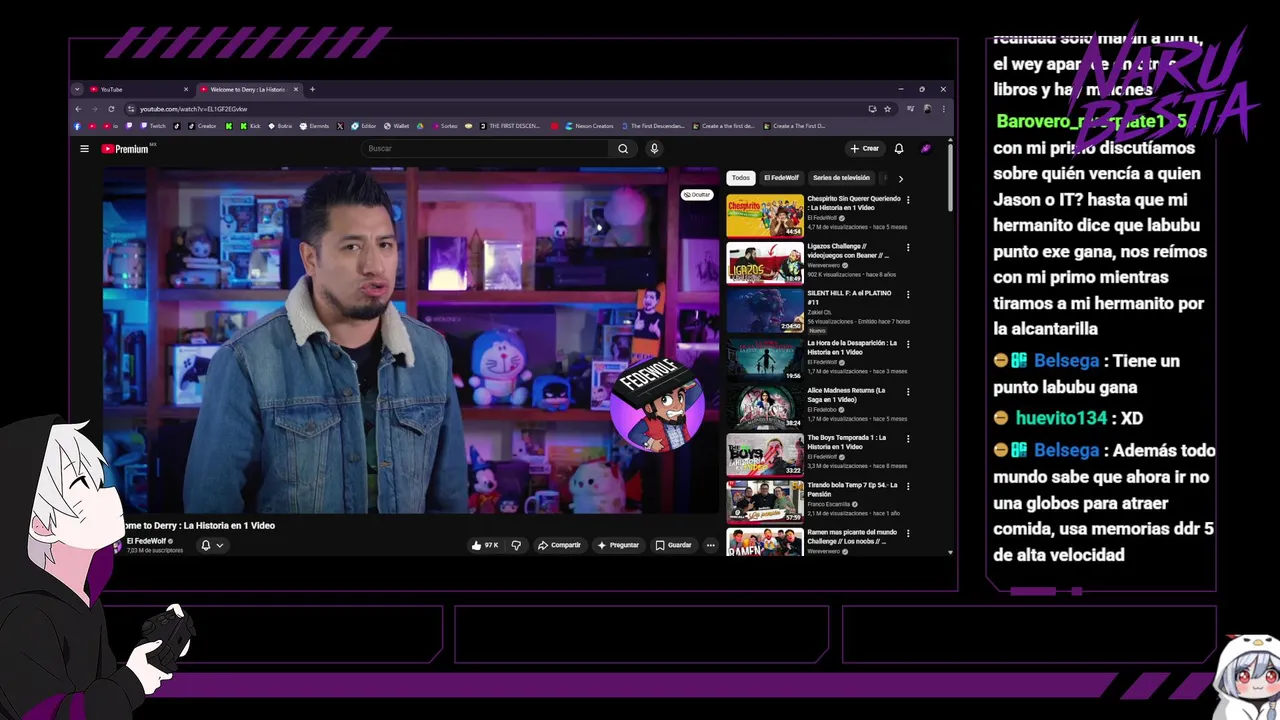
Task: Open Chrome three-dot menu
Action: (x=943, y=109)
